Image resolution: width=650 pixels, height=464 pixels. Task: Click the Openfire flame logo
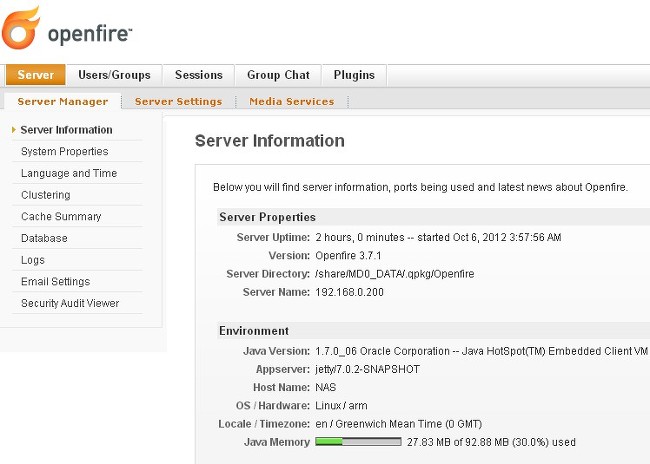[x=22, y=27]
